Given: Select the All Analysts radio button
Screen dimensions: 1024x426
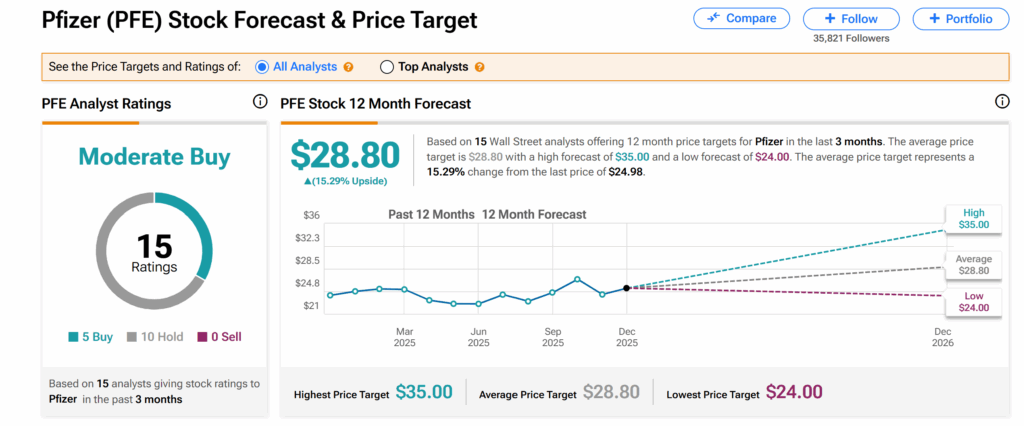Looking at the screenshot, I should point(262,67).
